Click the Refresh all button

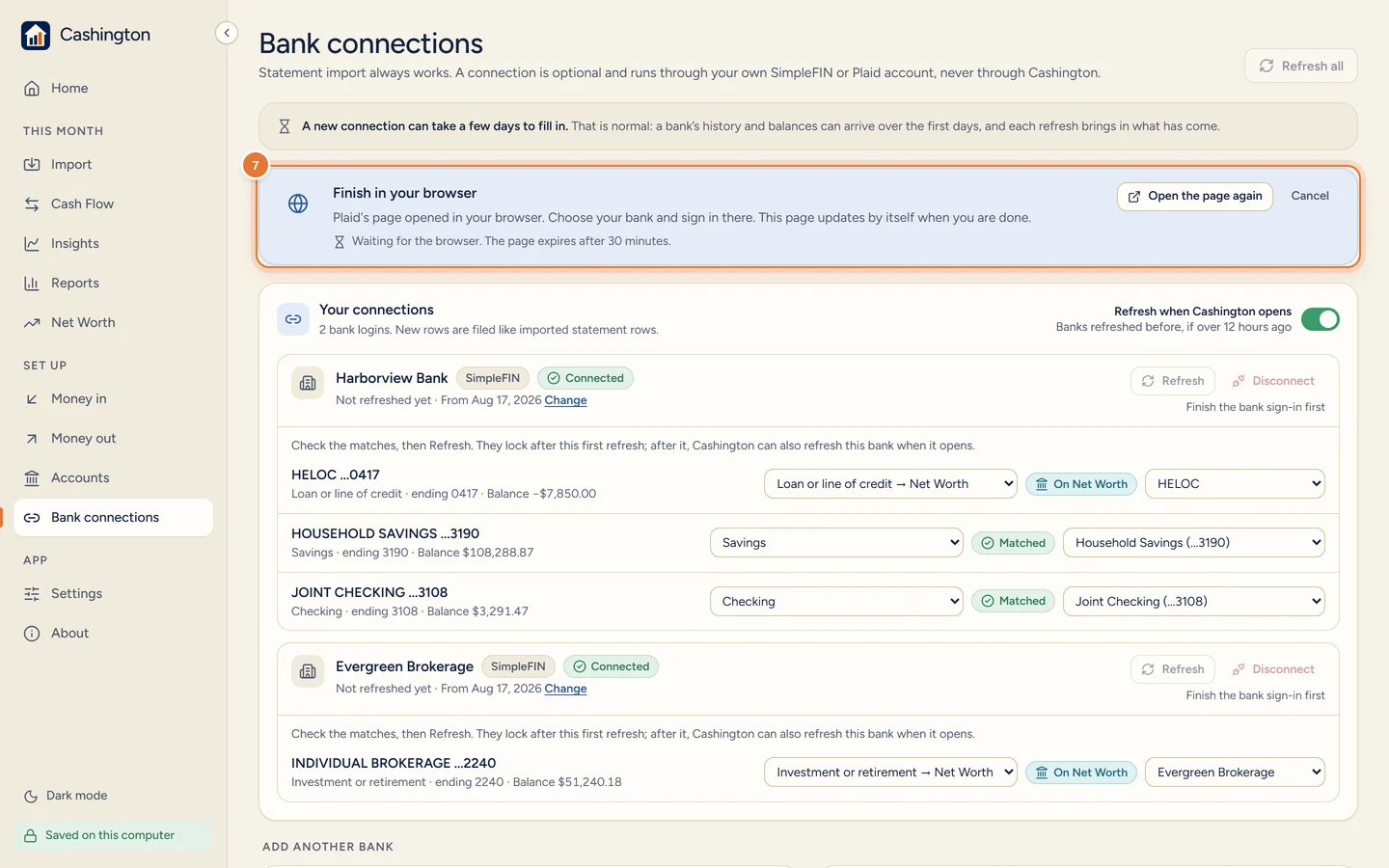(x=1300, y=66)
